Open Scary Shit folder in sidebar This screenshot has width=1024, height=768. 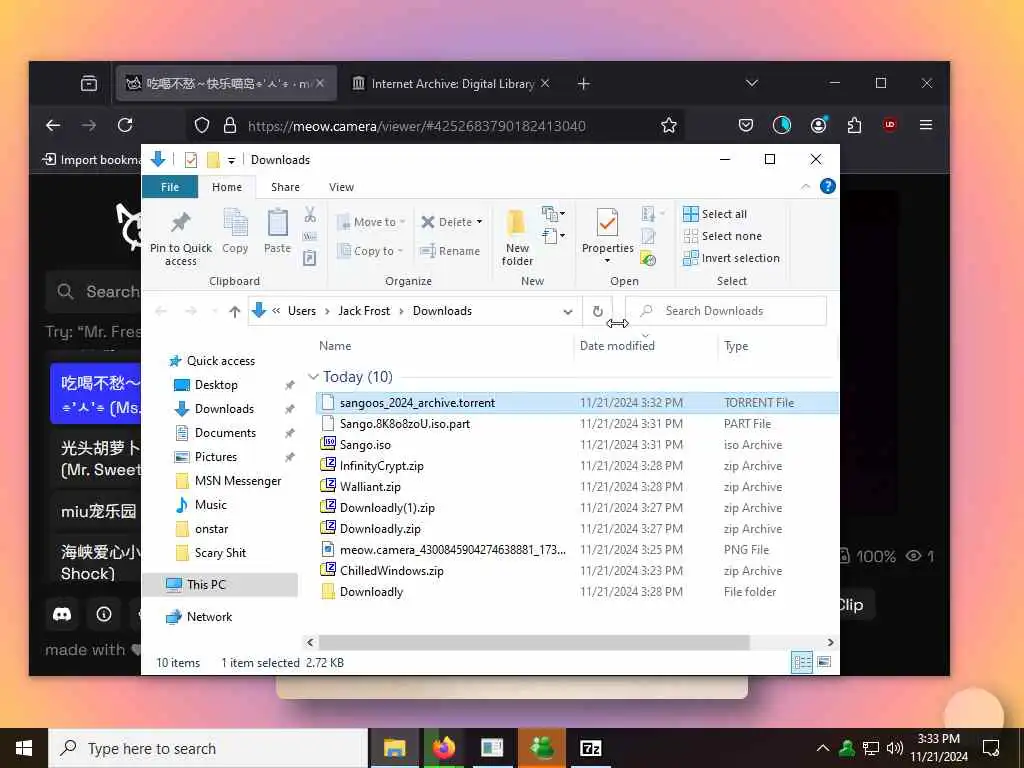220,553
